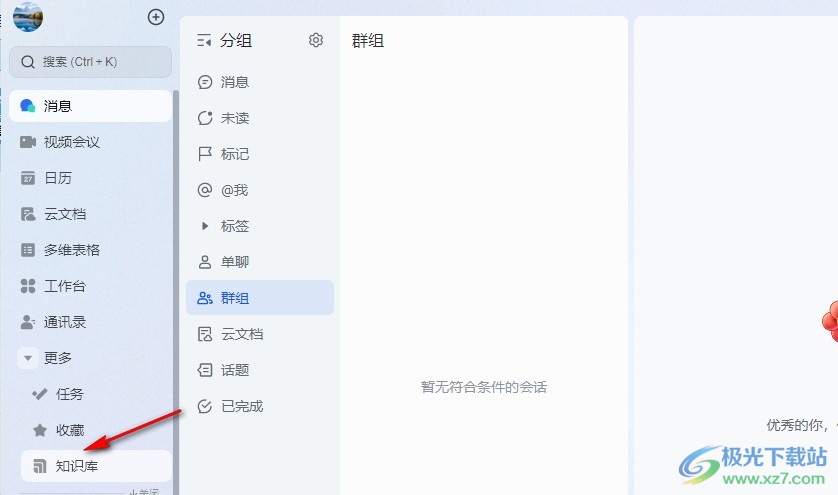The height and width of the screenshot is (495, 838).
Task: Open group settings gear icon
Action: coord(316,40)
